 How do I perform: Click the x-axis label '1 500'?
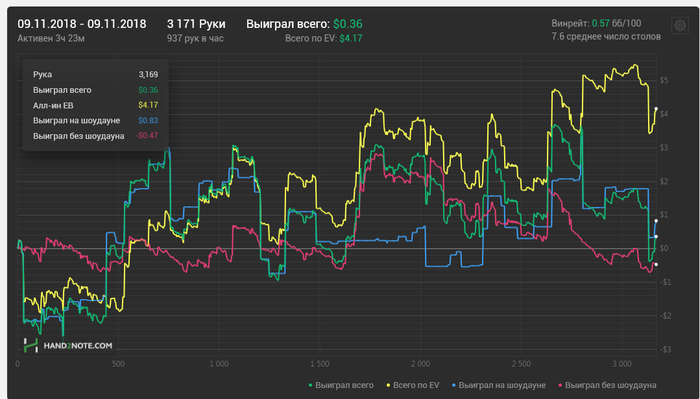click(320, 364)
